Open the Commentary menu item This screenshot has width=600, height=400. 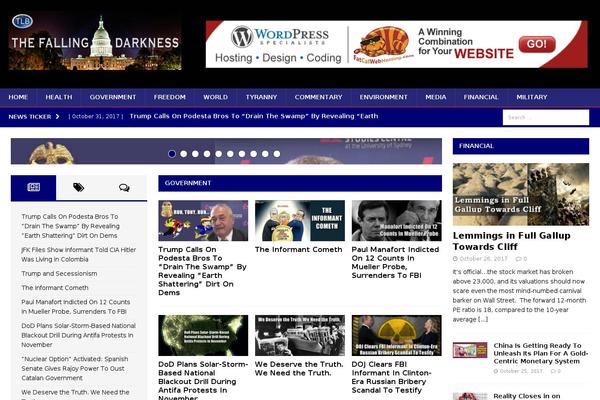coord(318,97)
